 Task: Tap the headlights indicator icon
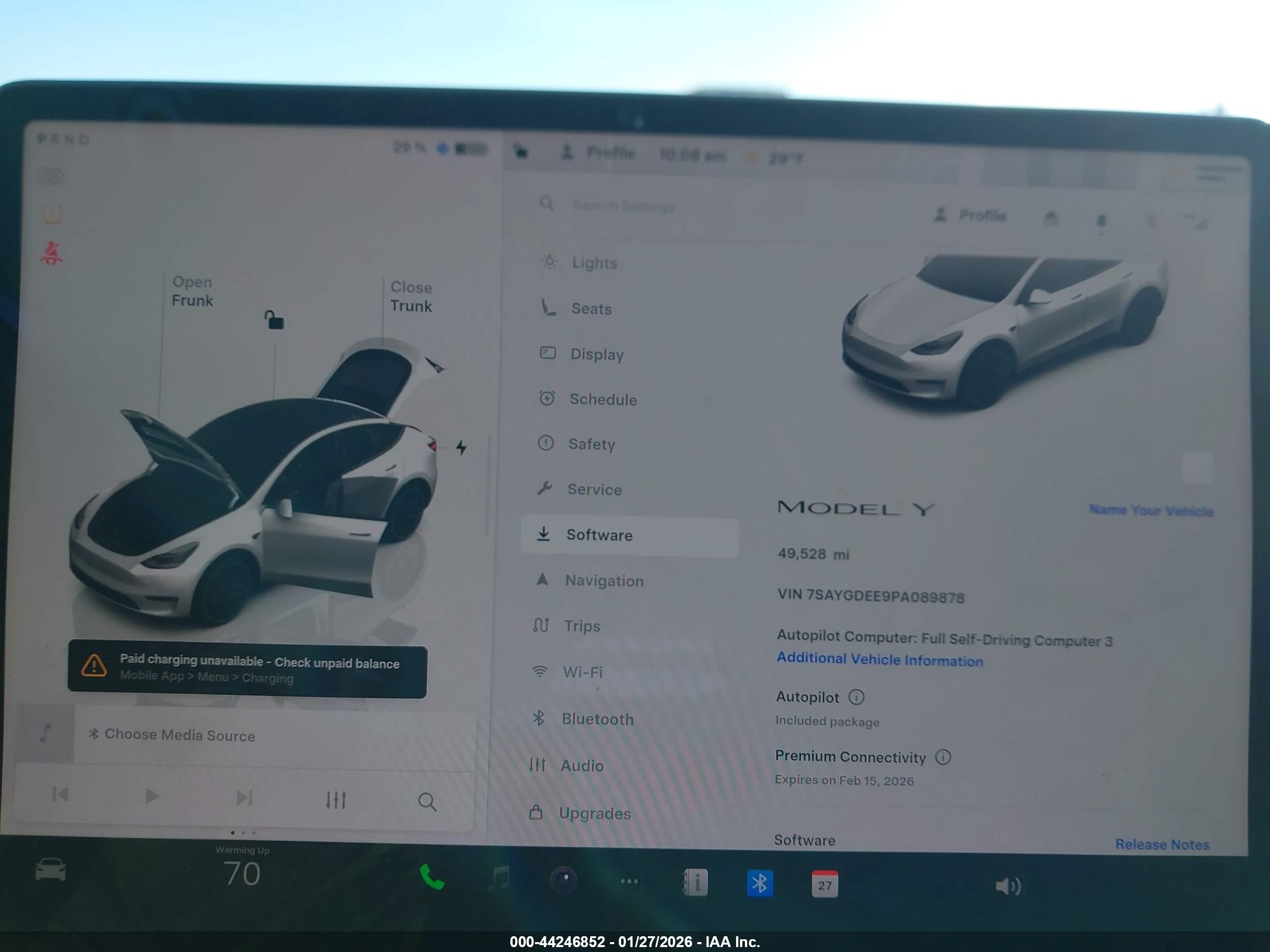click(52, 176)
